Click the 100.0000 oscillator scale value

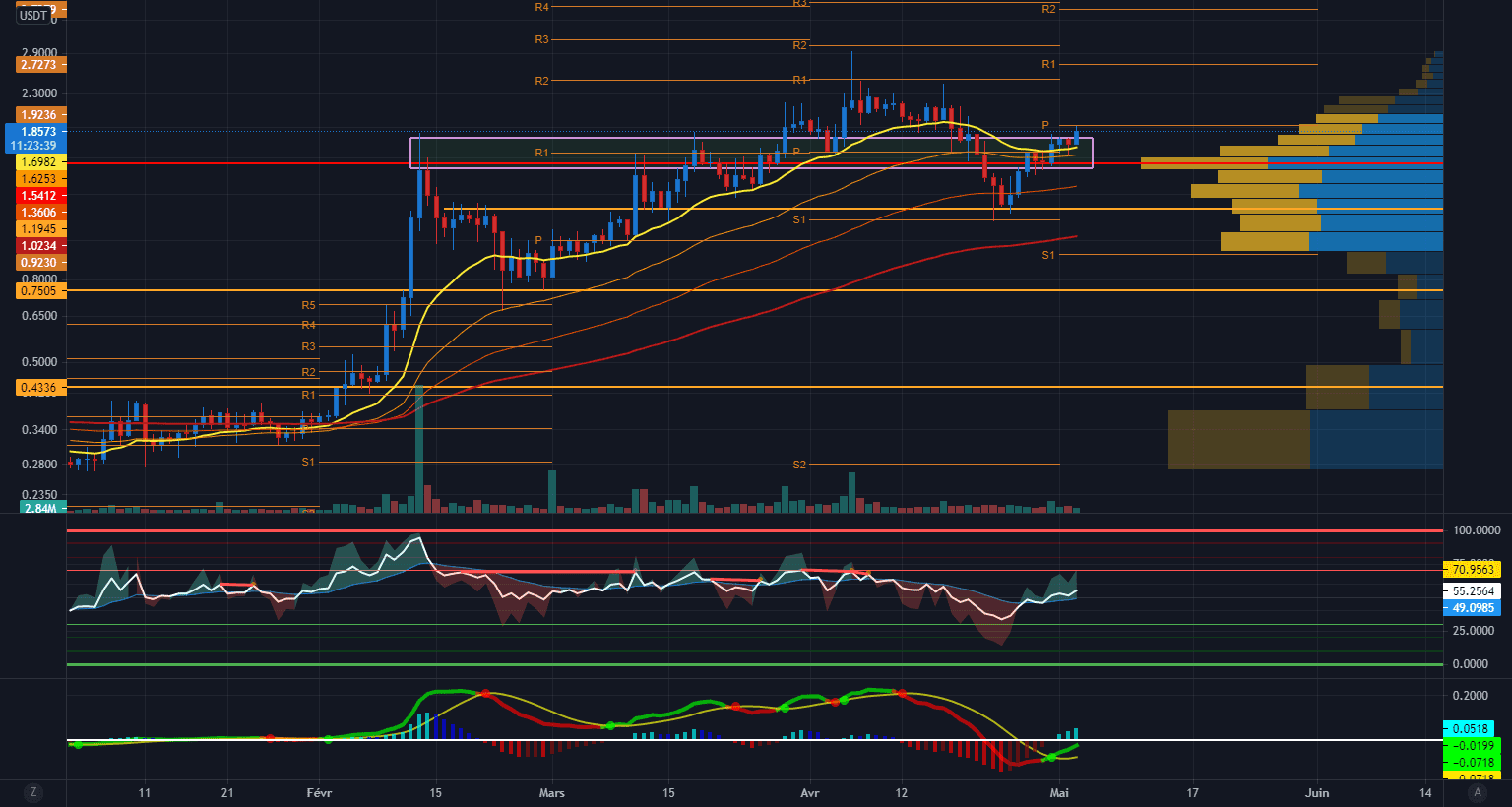tap(1477, 530)
